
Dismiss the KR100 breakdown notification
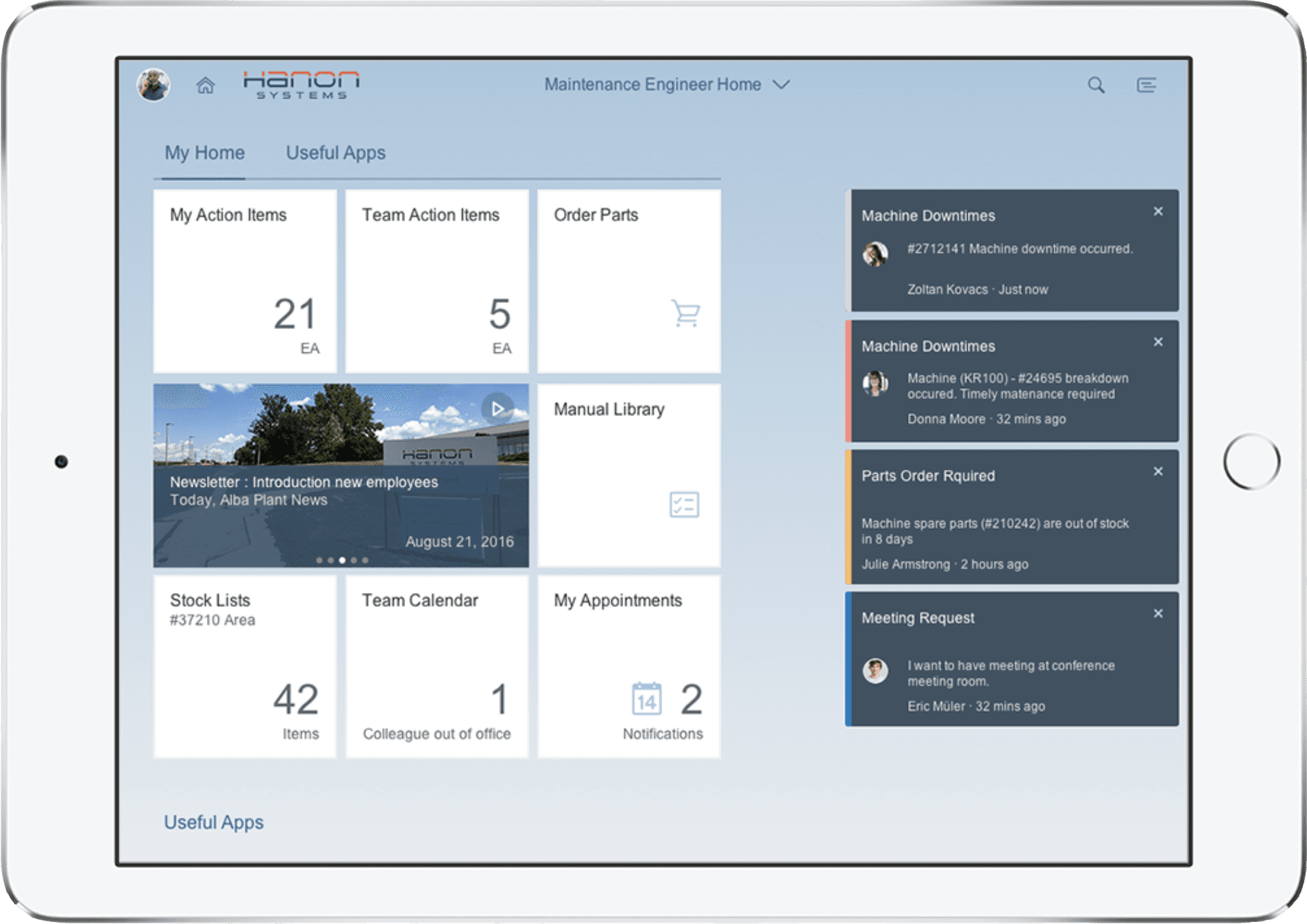[1158, 341]
